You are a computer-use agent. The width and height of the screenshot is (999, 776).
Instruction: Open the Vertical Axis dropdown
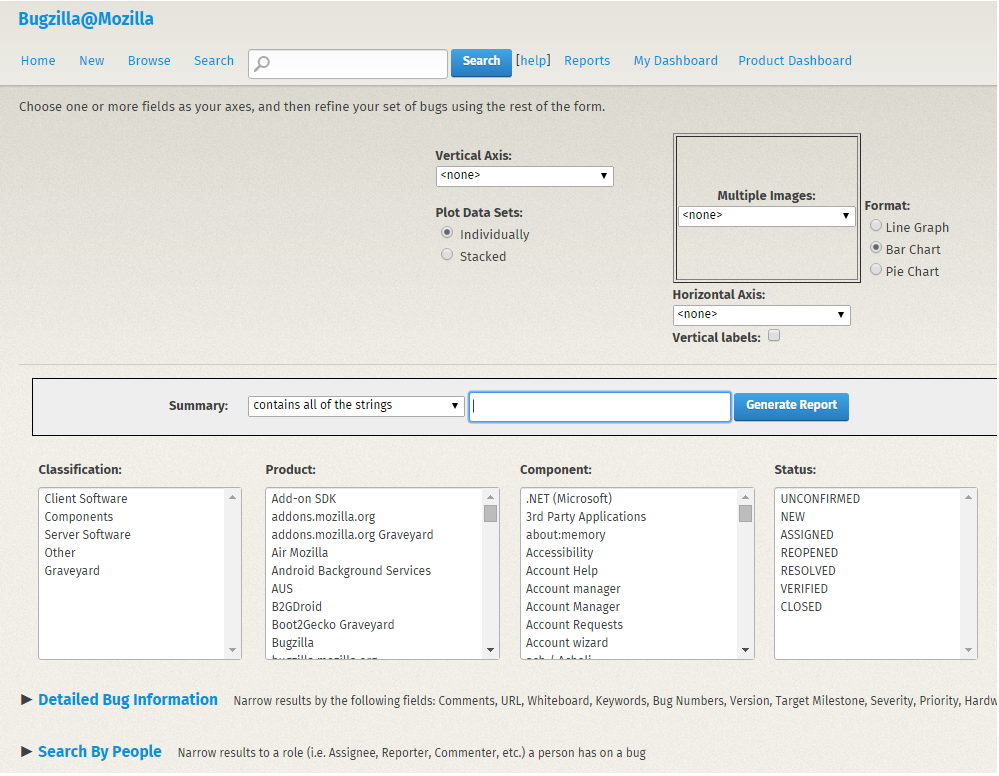(524, 175)
